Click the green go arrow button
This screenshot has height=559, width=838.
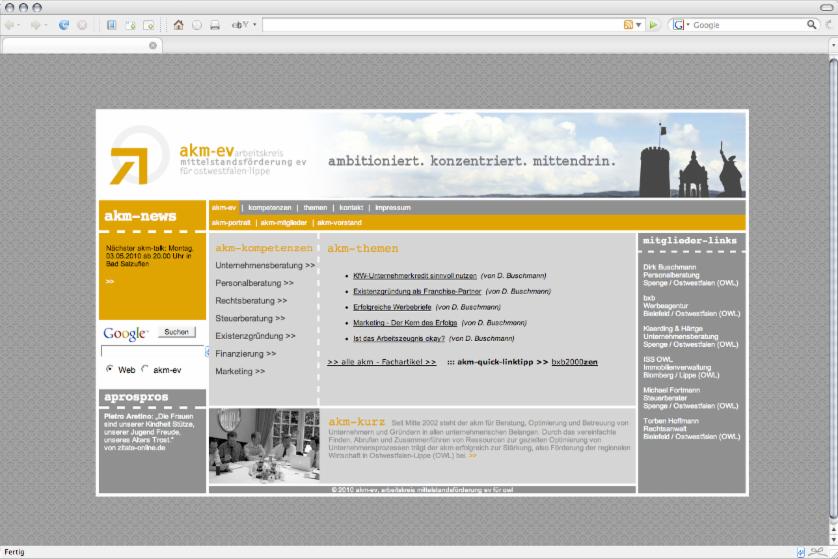[x=654, y=25]
